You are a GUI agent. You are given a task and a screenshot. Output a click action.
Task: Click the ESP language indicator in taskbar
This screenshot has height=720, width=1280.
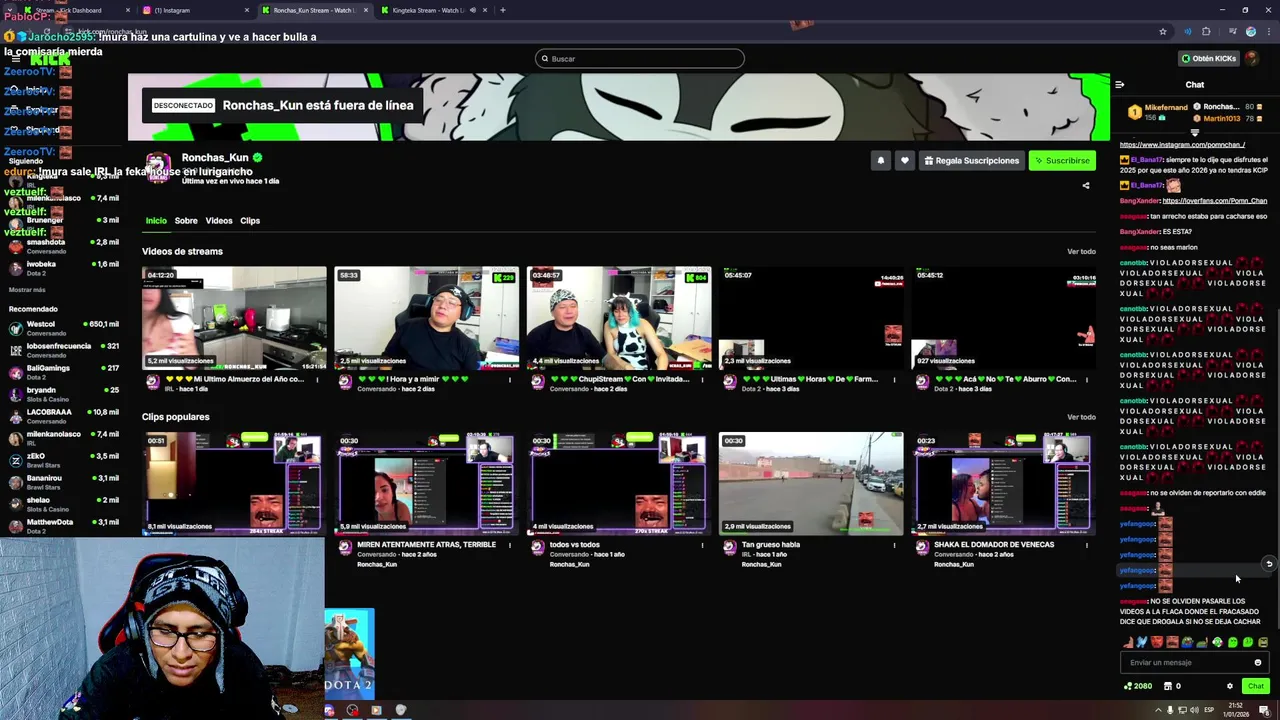tap(1209, 710)
